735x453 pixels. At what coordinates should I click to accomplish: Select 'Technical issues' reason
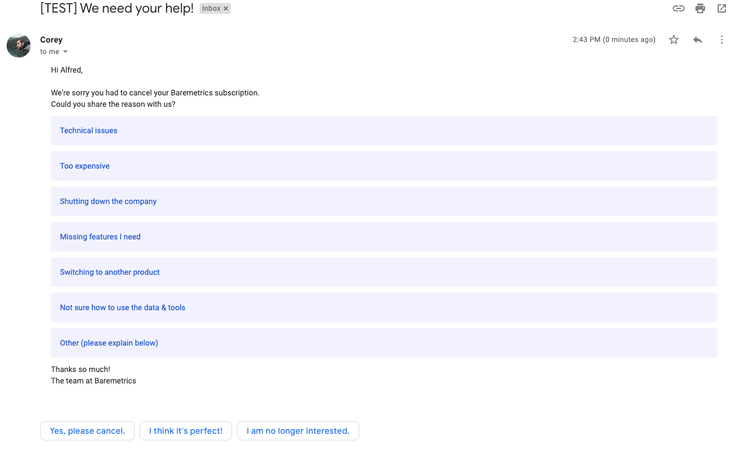click(x=88, y=131)
